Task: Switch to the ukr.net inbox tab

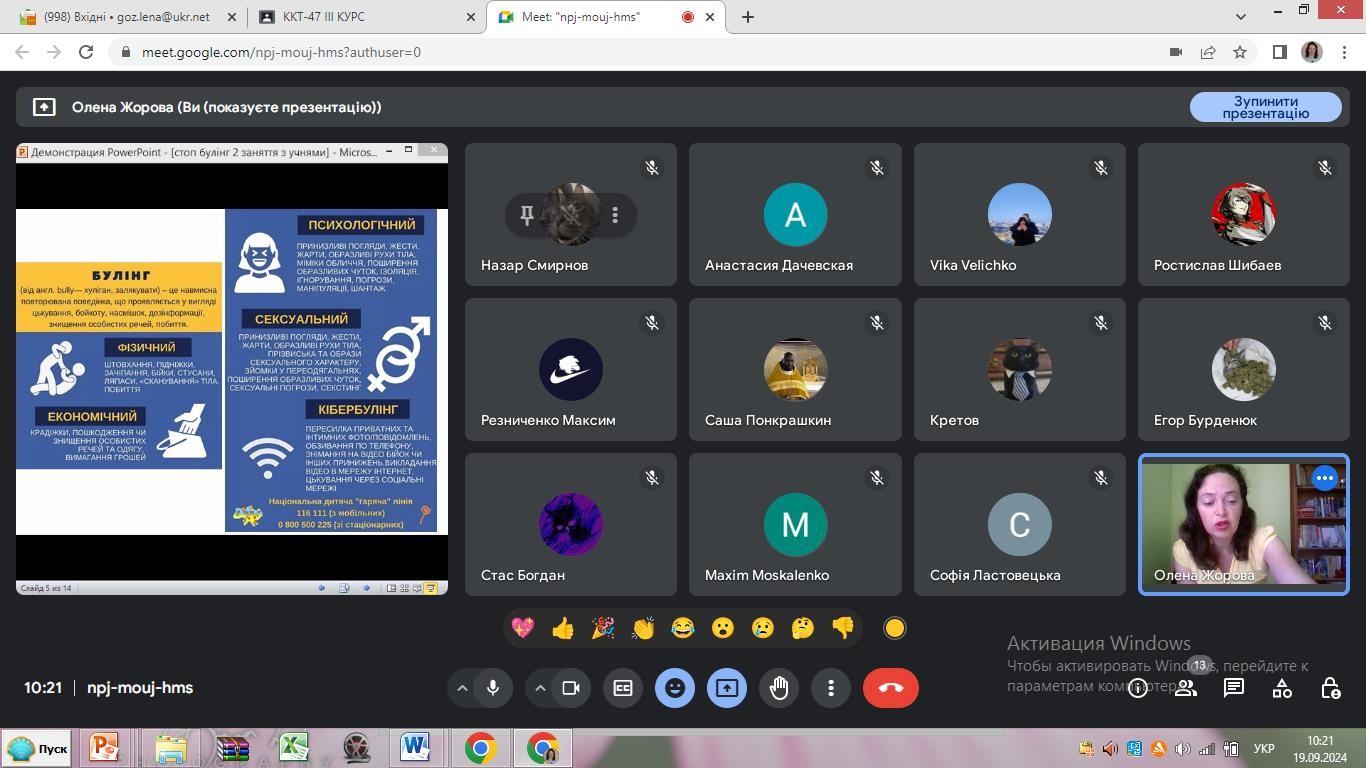Action: tap(126, 17)
